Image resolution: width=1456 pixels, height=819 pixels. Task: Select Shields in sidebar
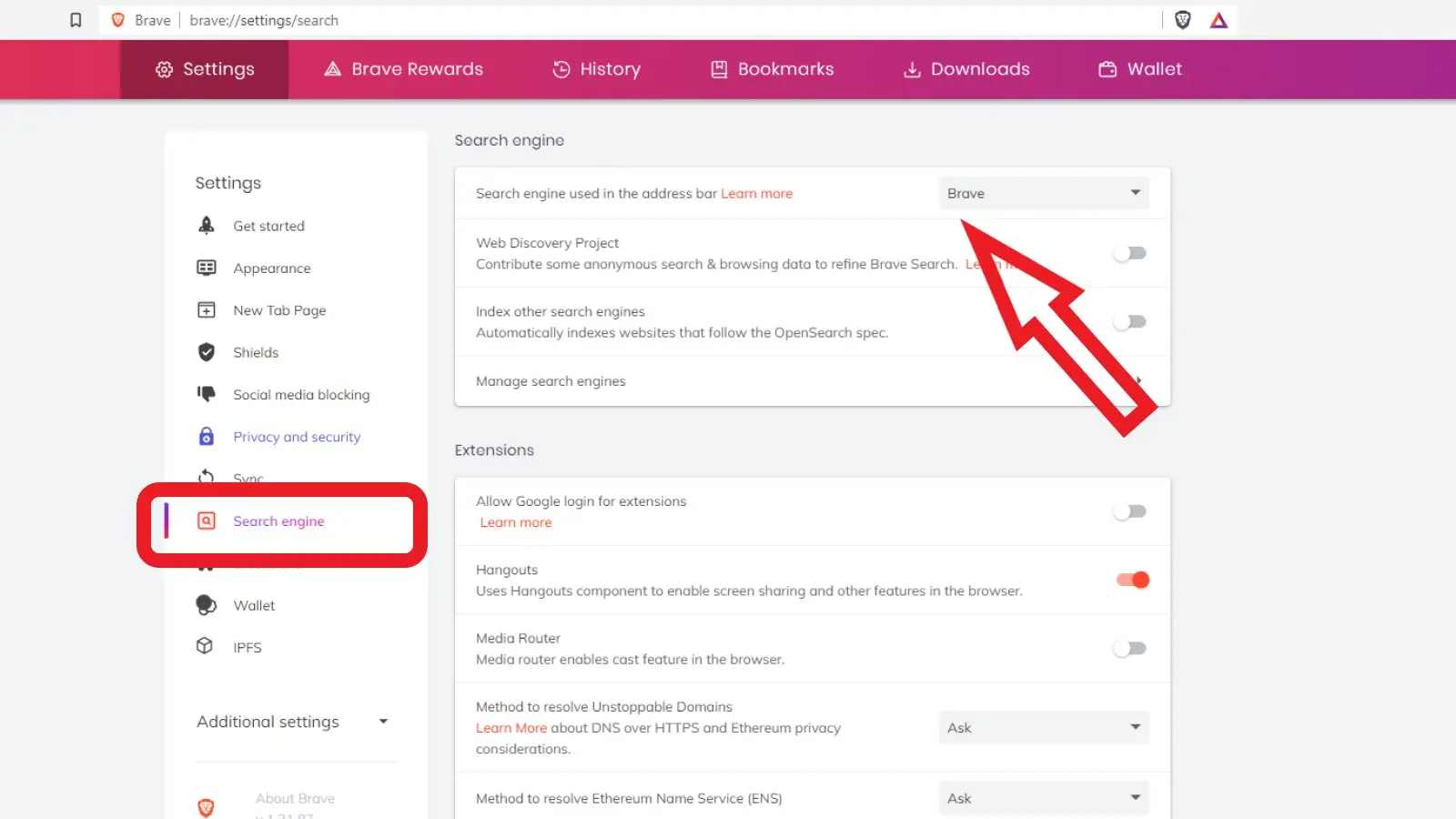click(x=256, y=352)
